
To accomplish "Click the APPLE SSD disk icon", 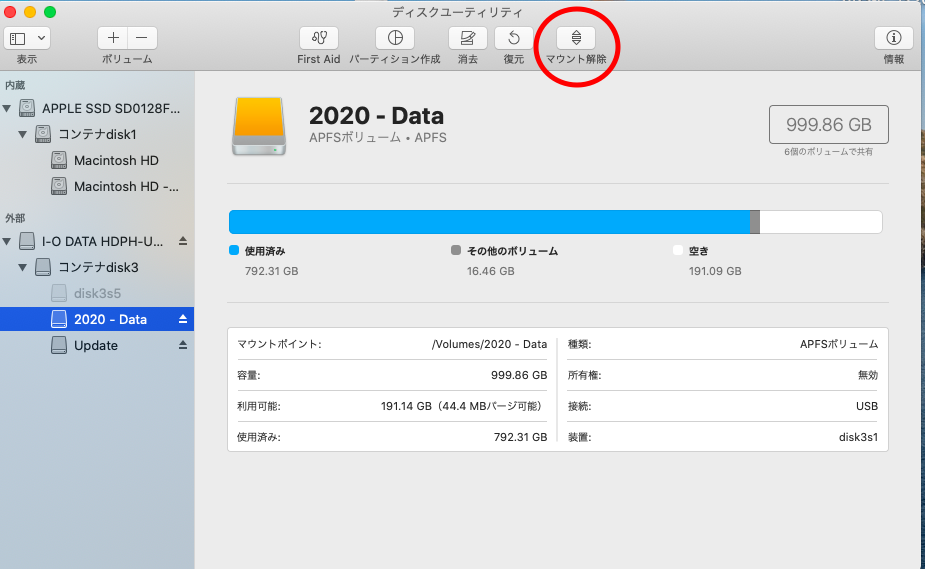I will pyautogui.click(x=27, y=108).
